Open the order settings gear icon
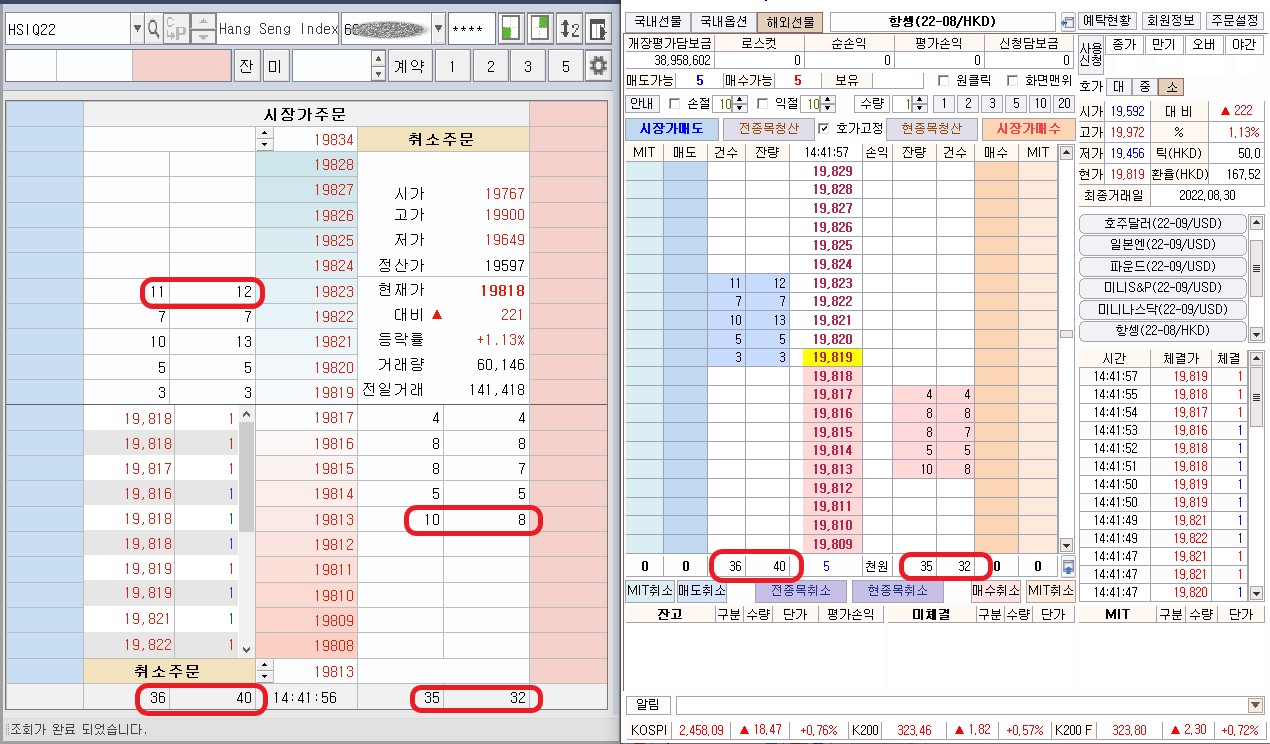The height and width of the screenshot is (744, 1270). pos(598,67)
